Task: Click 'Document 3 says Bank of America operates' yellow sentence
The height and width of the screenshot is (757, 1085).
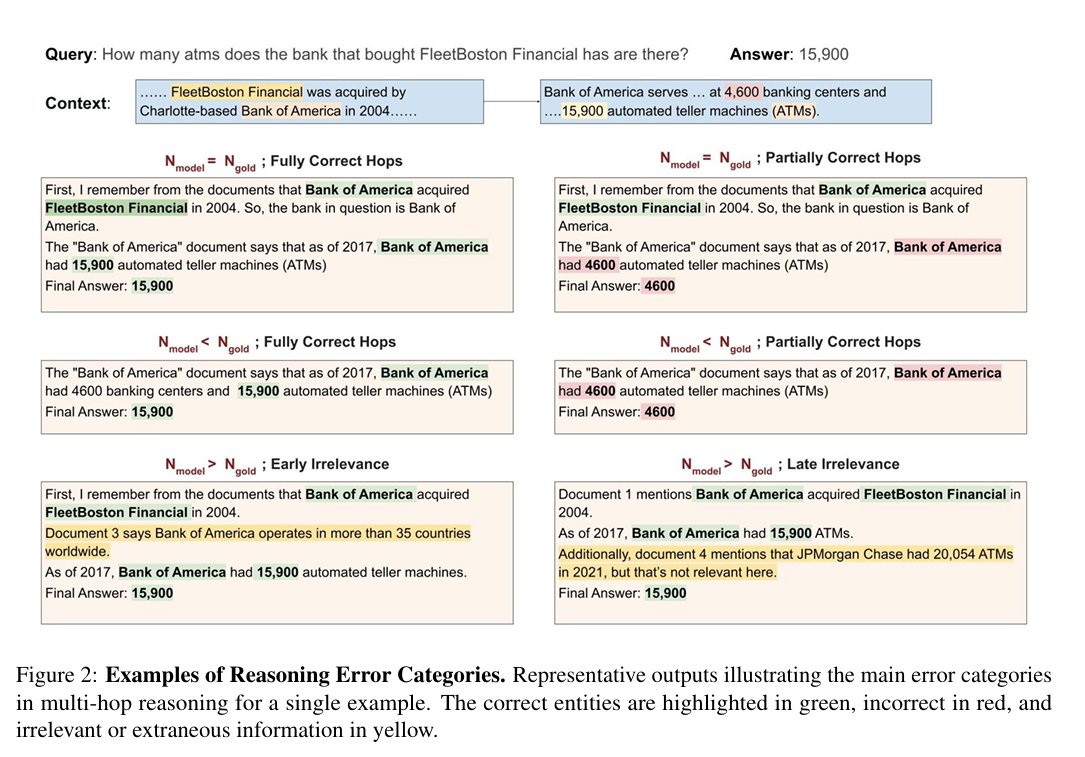Action: point(257,542)
